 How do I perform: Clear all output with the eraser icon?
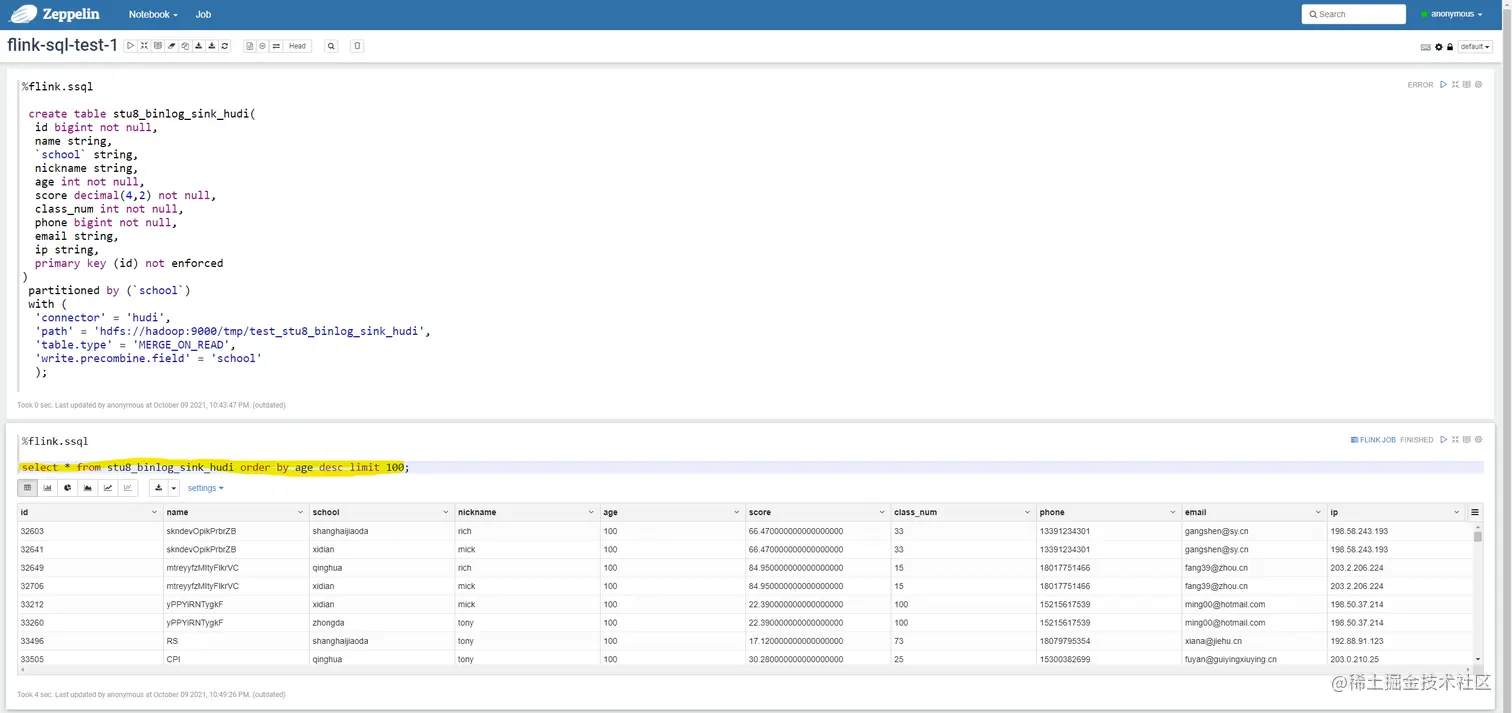[171, 46]
